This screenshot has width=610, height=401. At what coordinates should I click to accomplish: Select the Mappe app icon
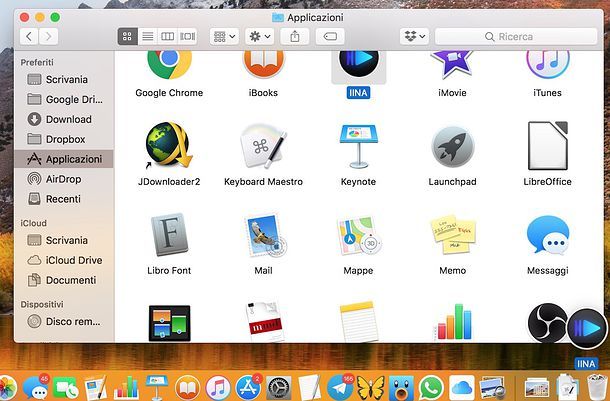pyautogui.click(x=359, y=236)
